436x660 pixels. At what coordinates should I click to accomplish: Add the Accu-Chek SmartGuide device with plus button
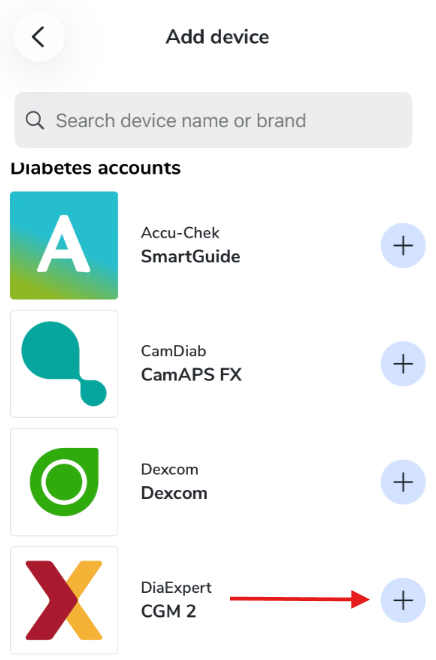point(403,245)
